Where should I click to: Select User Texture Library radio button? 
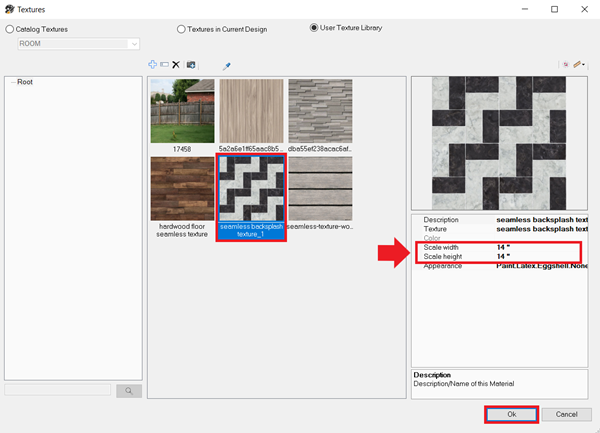(314, 28)
